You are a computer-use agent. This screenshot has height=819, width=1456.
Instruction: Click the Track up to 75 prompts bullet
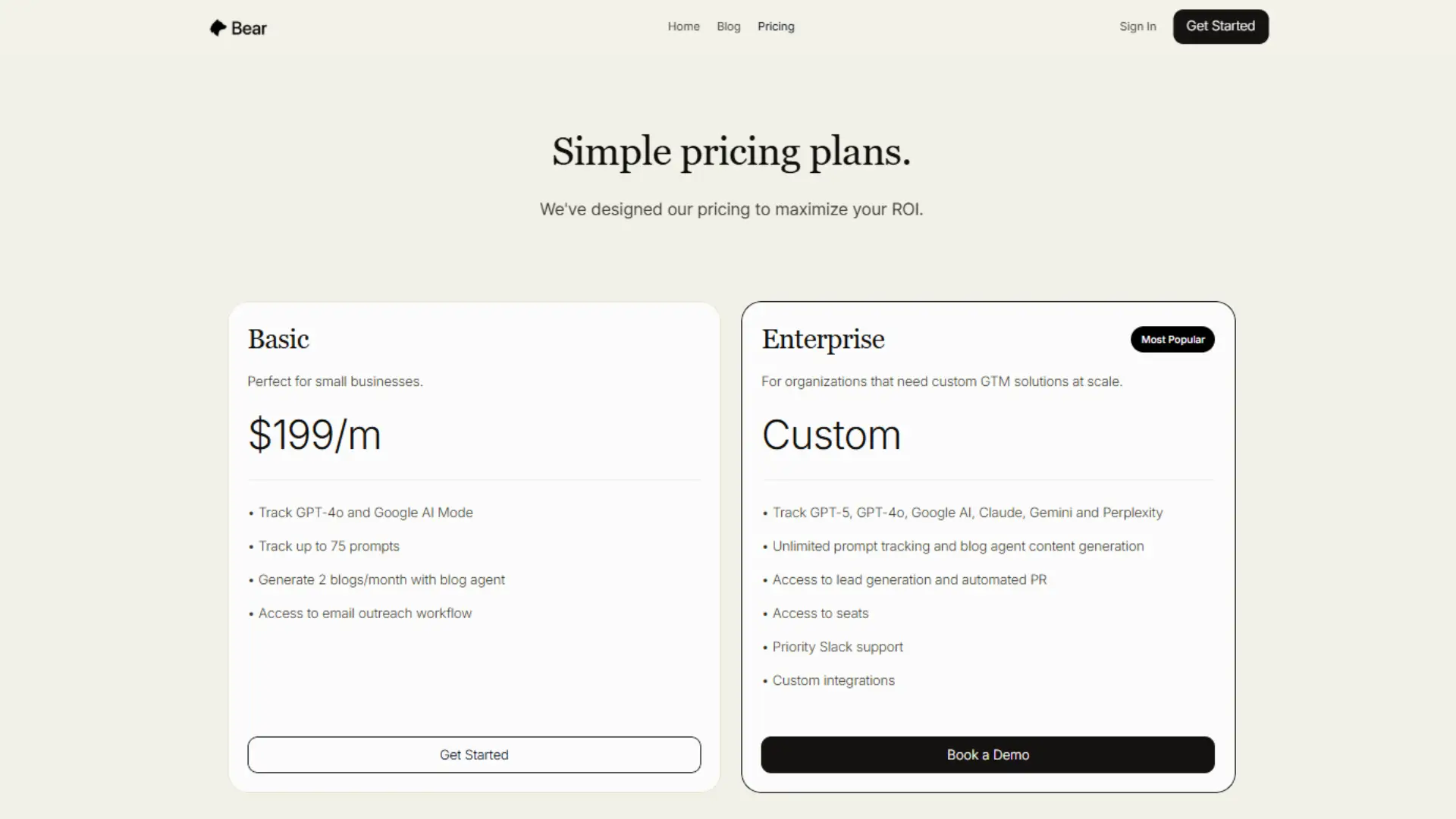pos(328,546)
